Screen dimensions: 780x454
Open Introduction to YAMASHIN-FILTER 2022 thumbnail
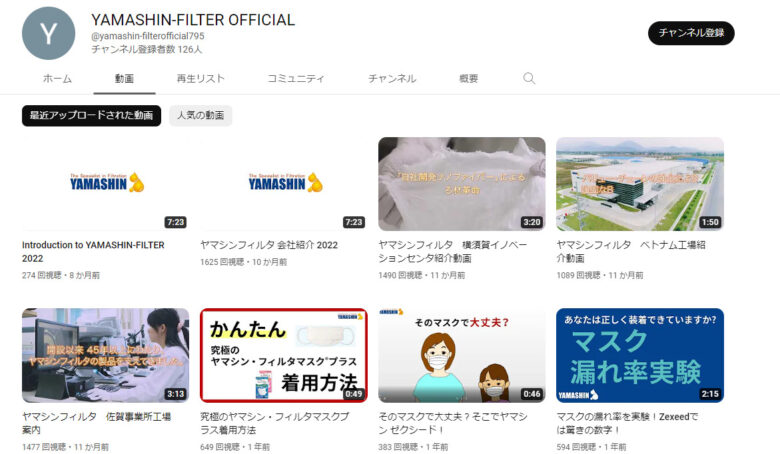[105, 184]
